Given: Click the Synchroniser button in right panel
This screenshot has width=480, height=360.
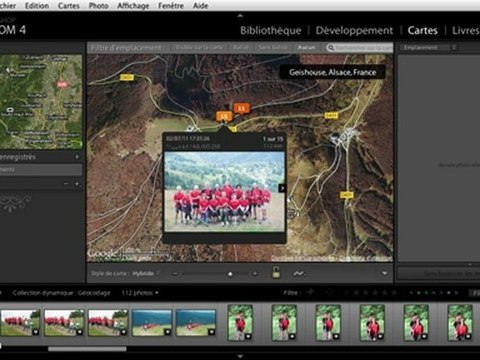Looking at the screenshot, I should coord(439,274).
